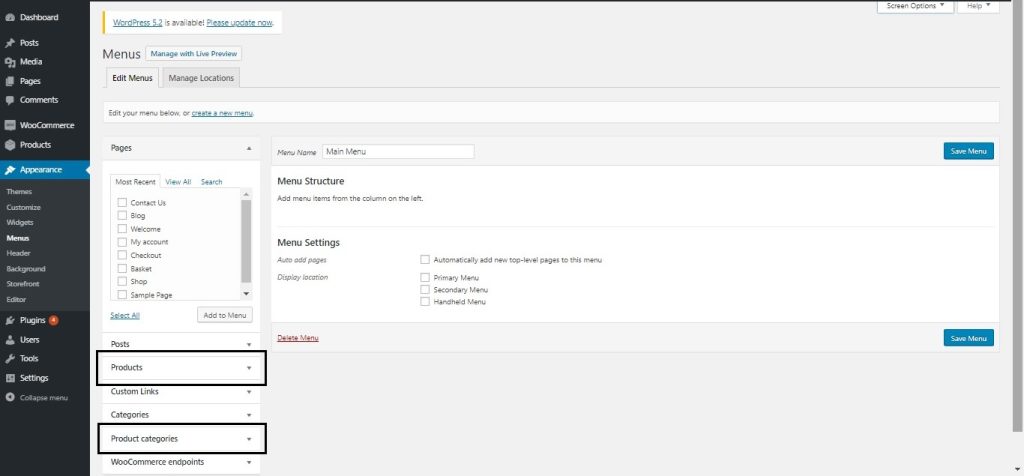
Task: Click the Tools wrench icon
Action: pos(10,359)
